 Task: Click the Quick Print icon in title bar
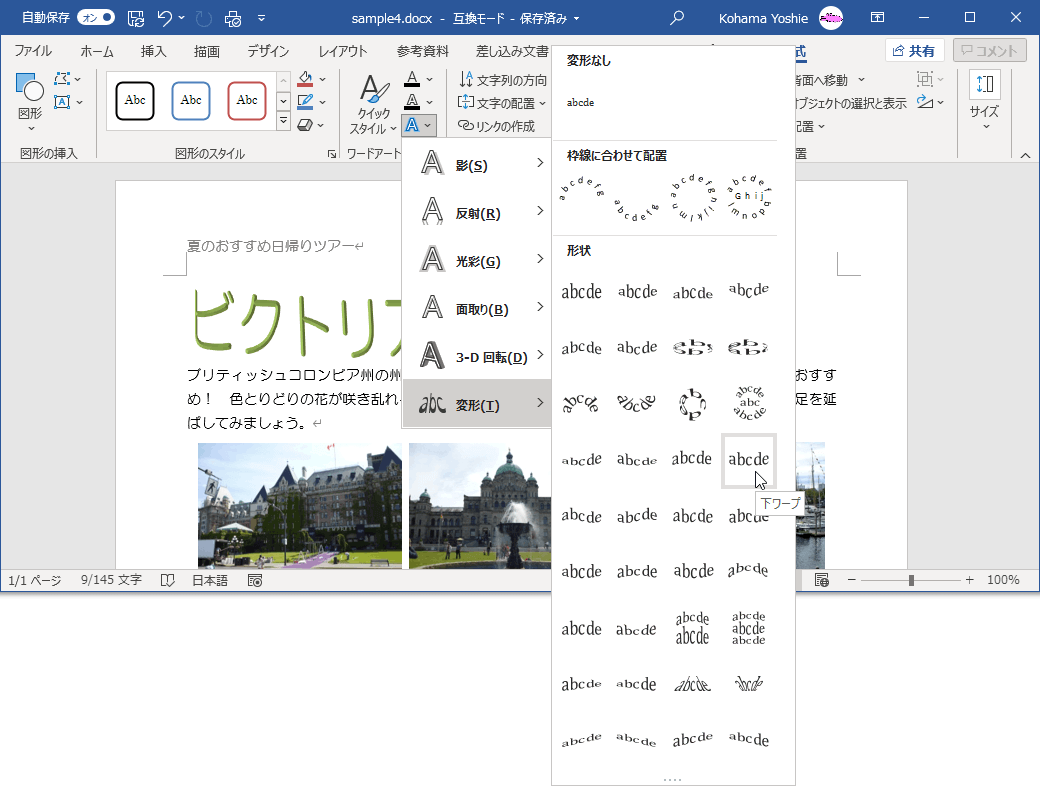click(x=233, y=19)
